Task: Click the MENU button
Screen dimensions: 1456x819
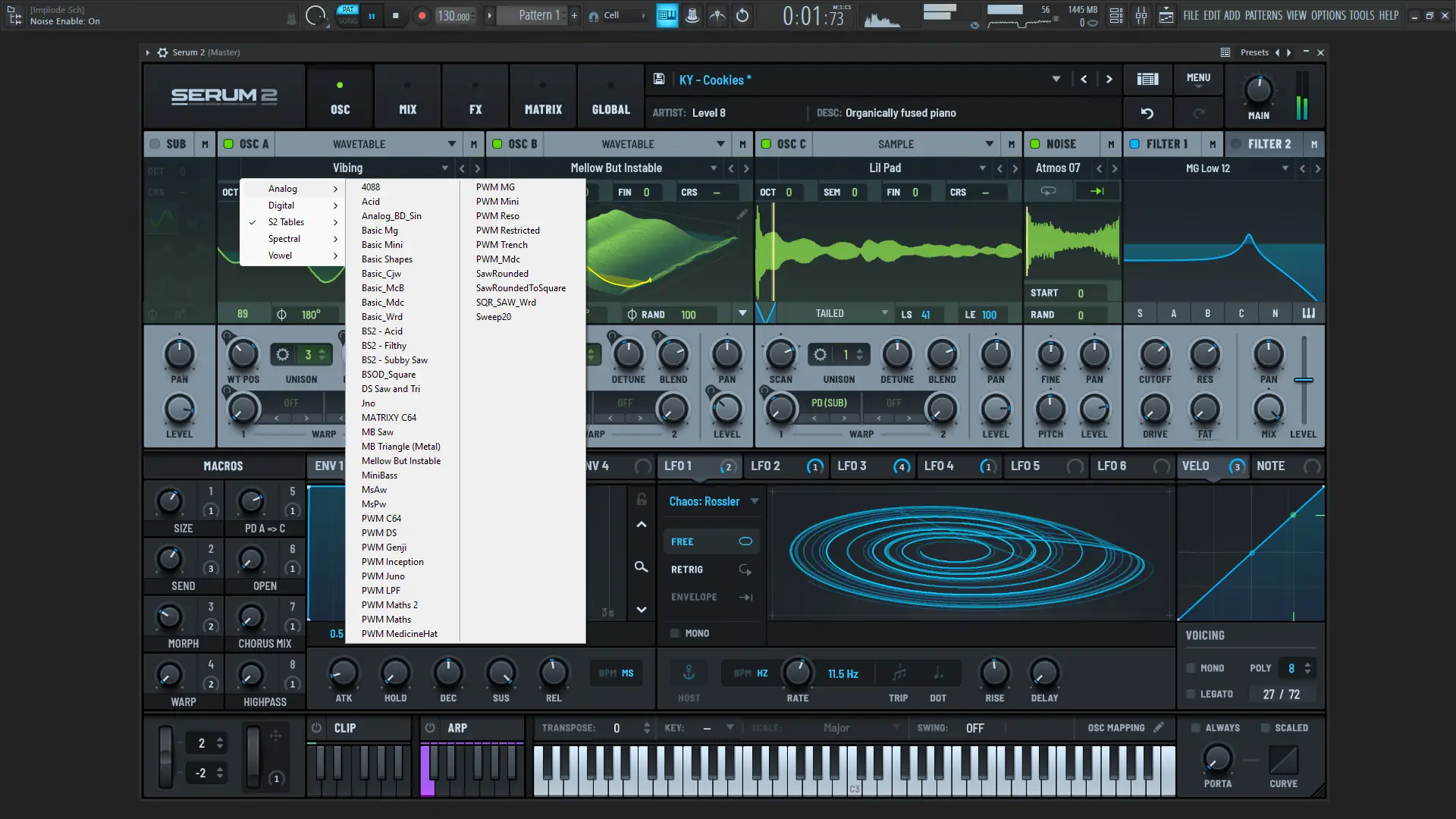Action: [x=1198, y=79]
